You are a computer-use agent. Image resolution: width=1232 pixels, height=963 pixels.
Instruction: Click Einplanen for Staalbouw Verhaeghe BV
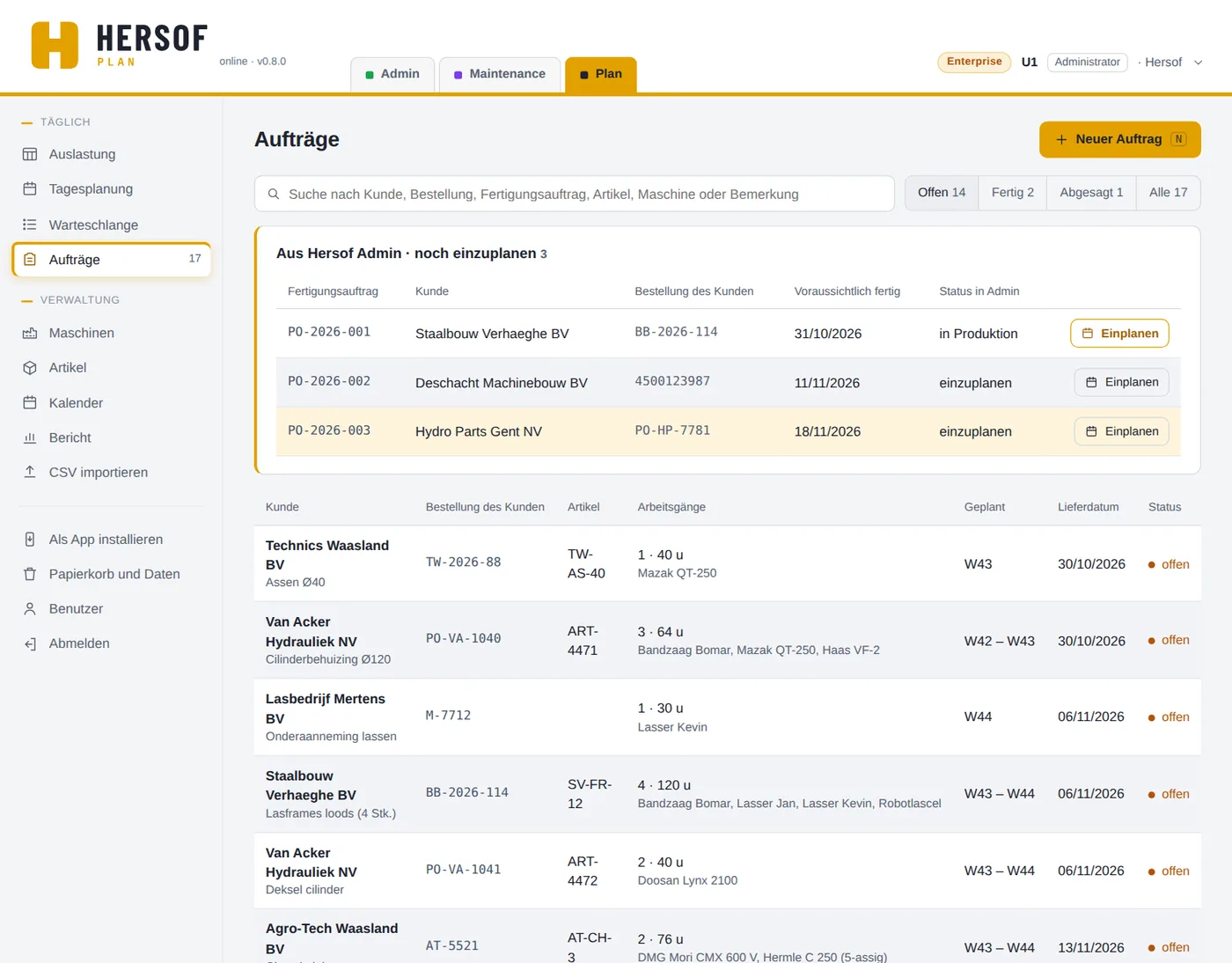(1120, 334)
